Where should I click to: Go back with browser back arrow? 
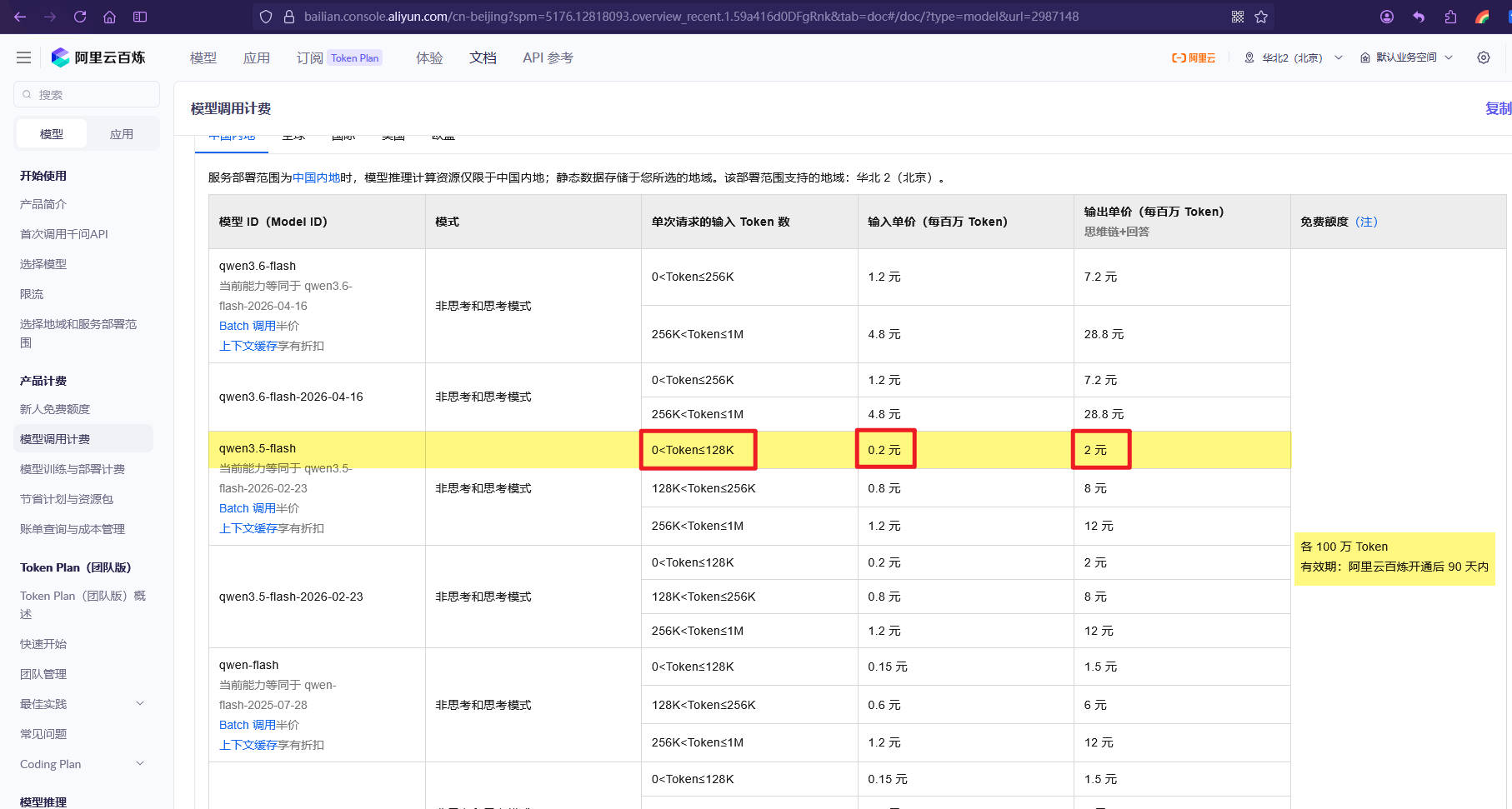pos(20,17)
